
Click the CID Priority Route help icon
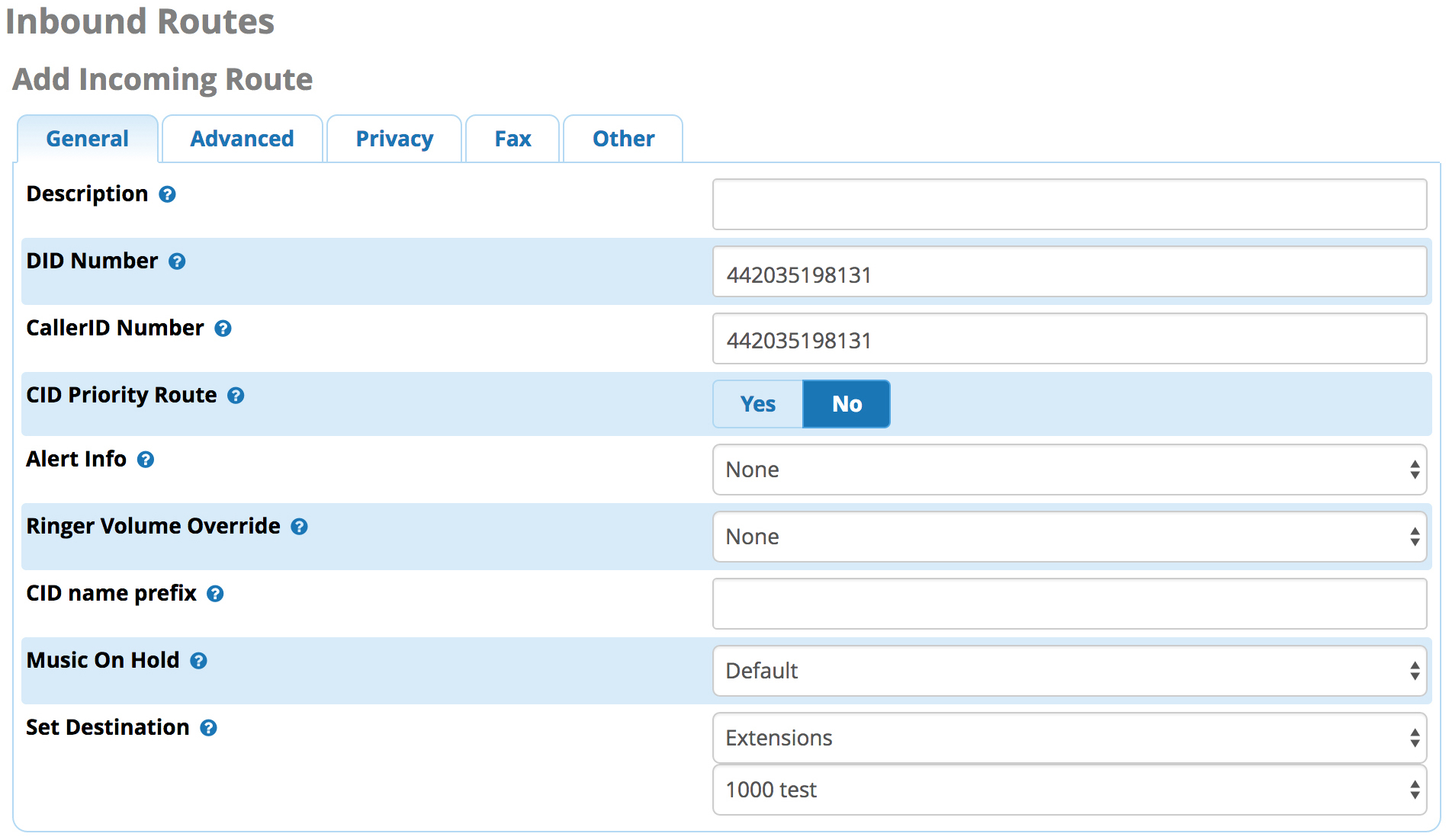(236, 396)
